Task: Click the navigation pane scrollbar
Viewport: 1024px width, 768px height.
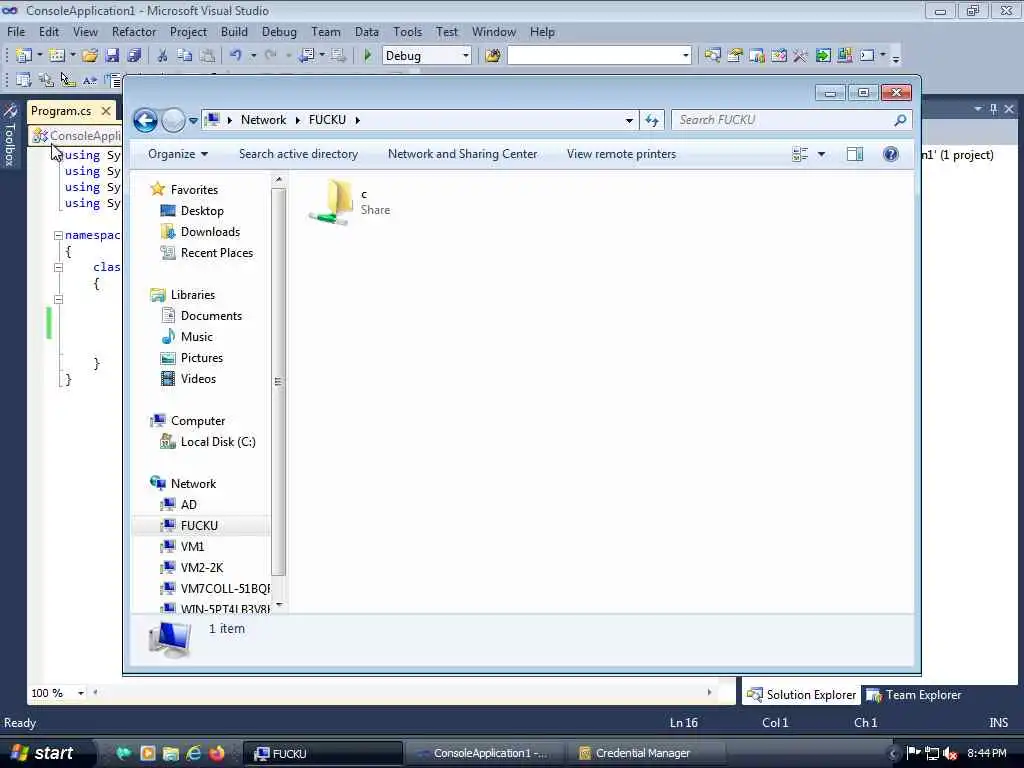Action: point(279,382)
